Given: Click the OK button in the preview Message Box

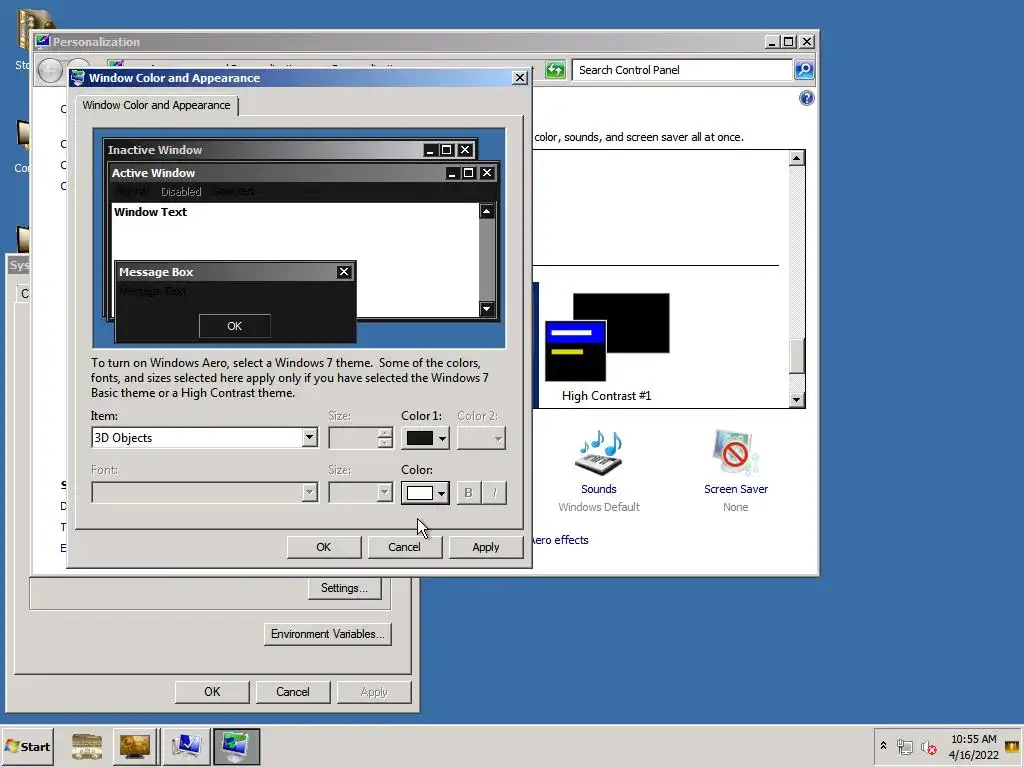Looking at the screenshot, I should point(234,326).
